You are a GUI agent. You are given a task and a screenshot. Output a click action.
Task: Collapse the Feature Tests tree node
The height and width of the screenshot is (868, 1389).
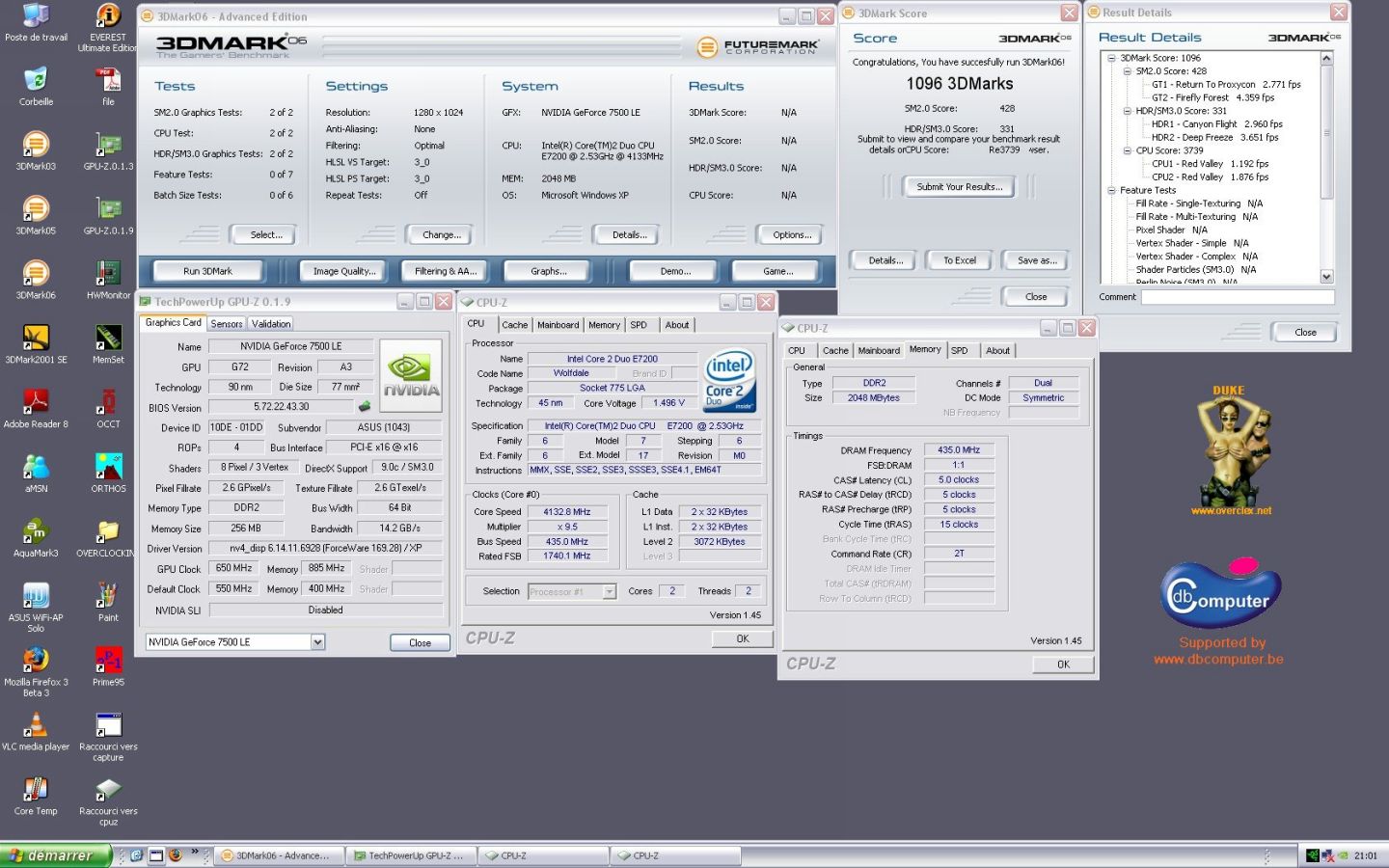[1111, 190]
